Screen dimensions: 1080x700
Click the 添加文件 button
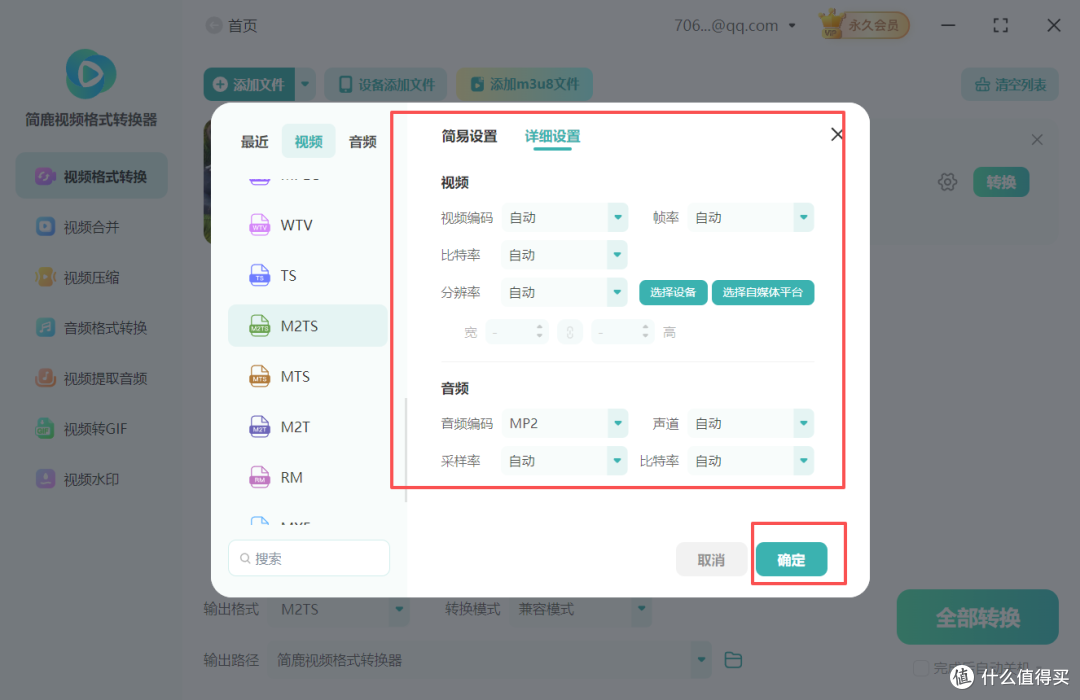click(x=249, y=85)
